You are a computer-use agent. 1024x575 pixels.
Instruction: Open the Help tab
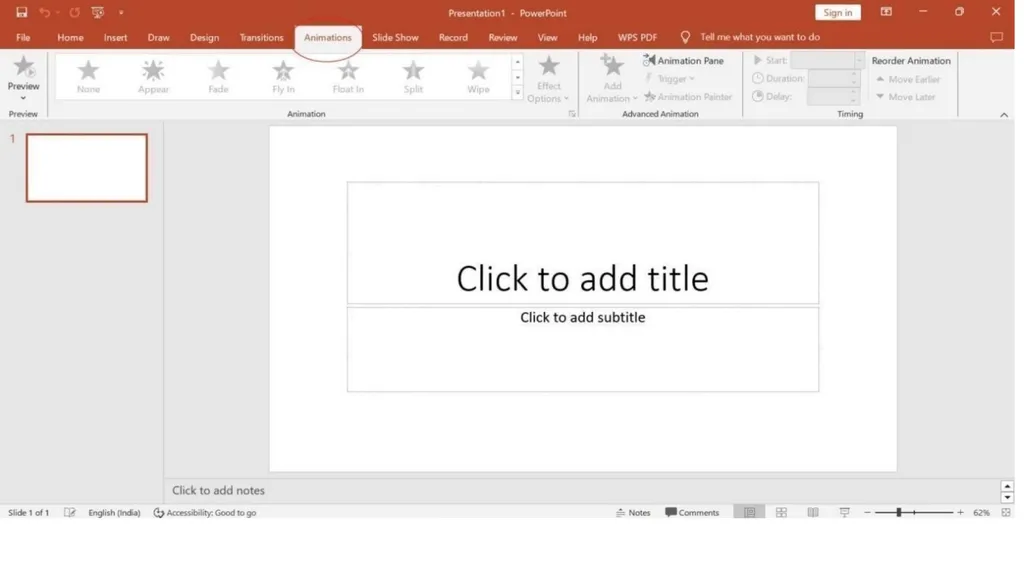tap(588, 37)
